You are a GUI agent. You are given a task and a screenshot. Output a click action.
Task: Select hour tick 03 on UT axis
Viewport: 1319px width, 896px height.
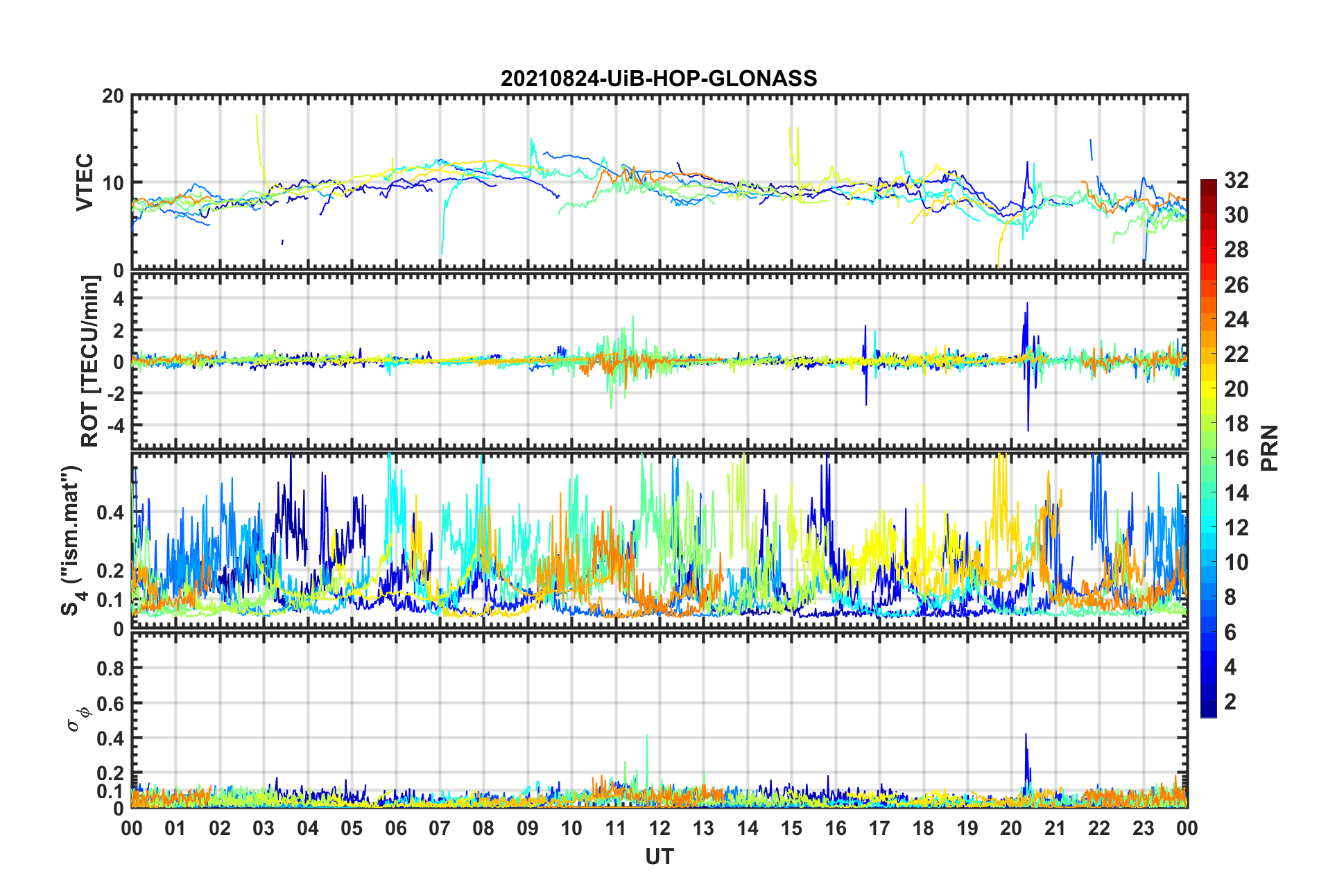pyautogui.click(x=264, y=828)
